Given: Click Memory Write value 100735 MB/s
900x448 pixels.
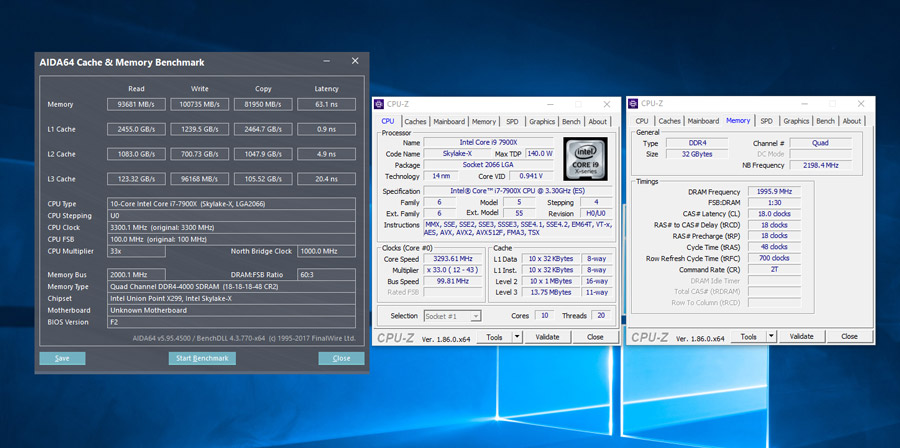Looking at the screenshot, I should point(200,104).
